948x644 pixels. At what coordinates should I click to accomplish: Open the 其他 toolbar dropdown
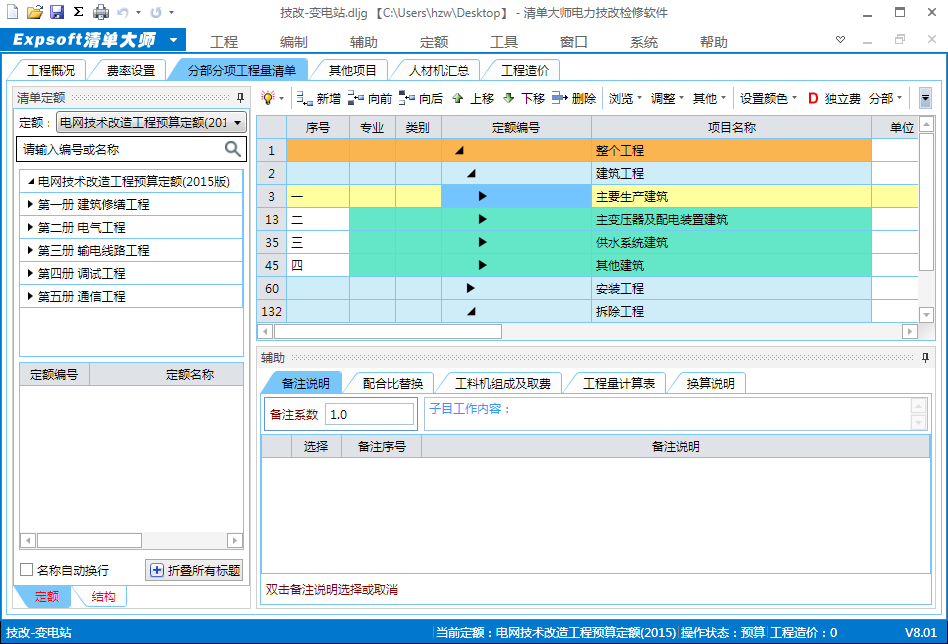point(709,99)
